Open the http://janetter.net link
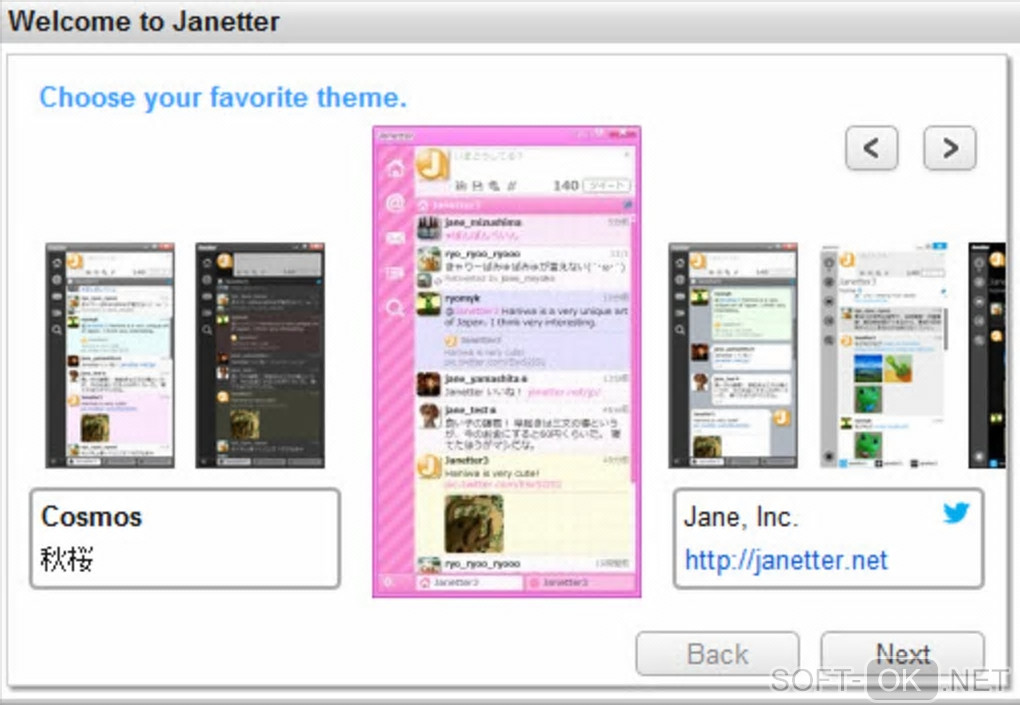1020x705 pixels. point(786,560)
